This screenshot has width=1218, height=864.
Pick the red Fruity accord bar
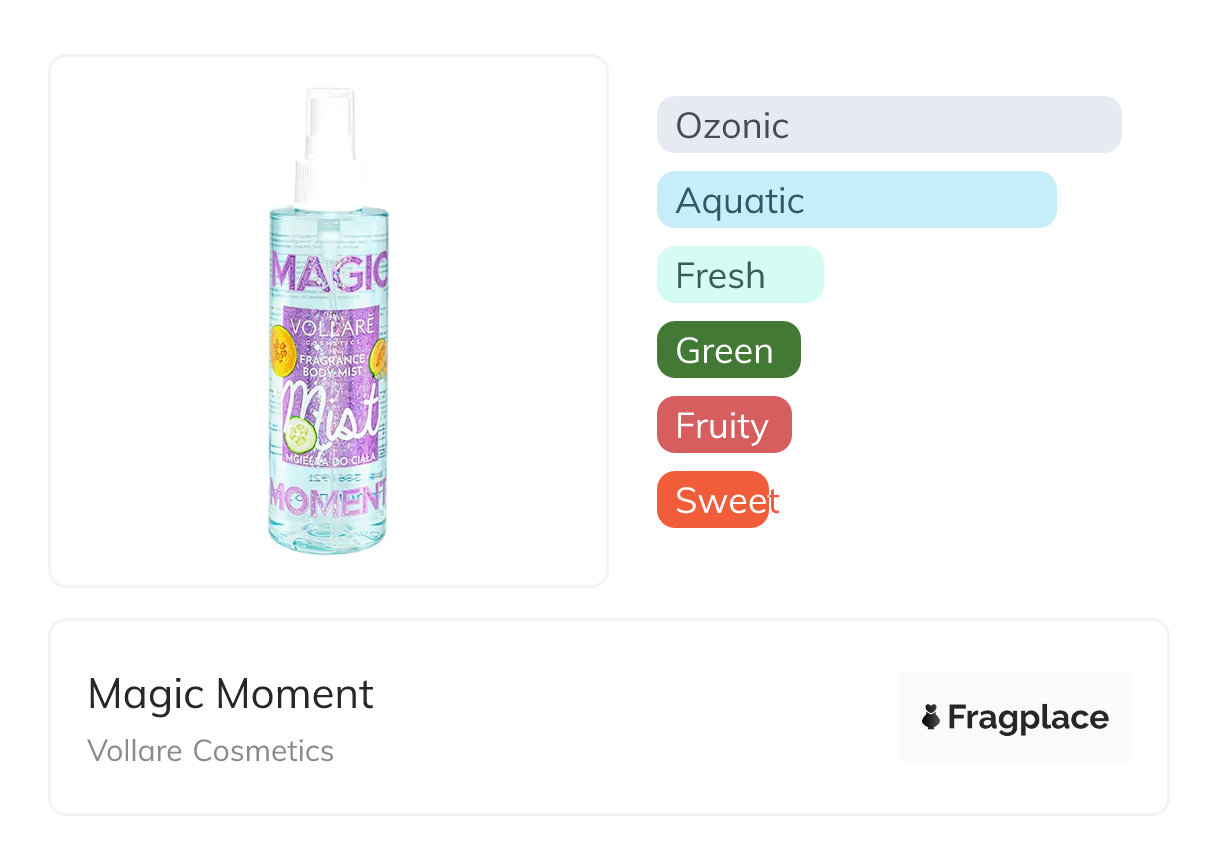click(724, 425)
